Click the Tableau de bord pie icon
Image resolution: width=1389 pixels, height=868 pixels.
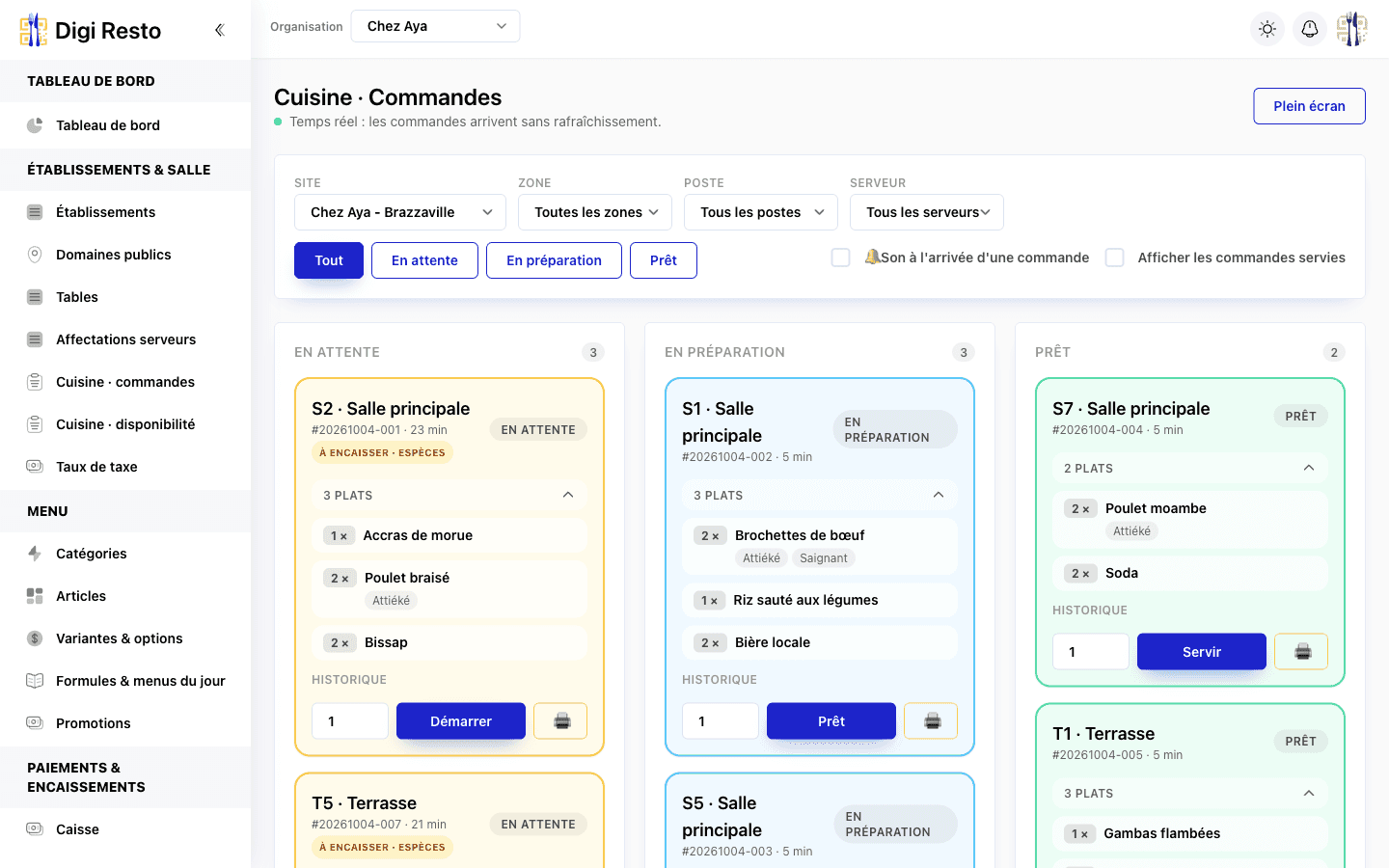coord(35,125)
